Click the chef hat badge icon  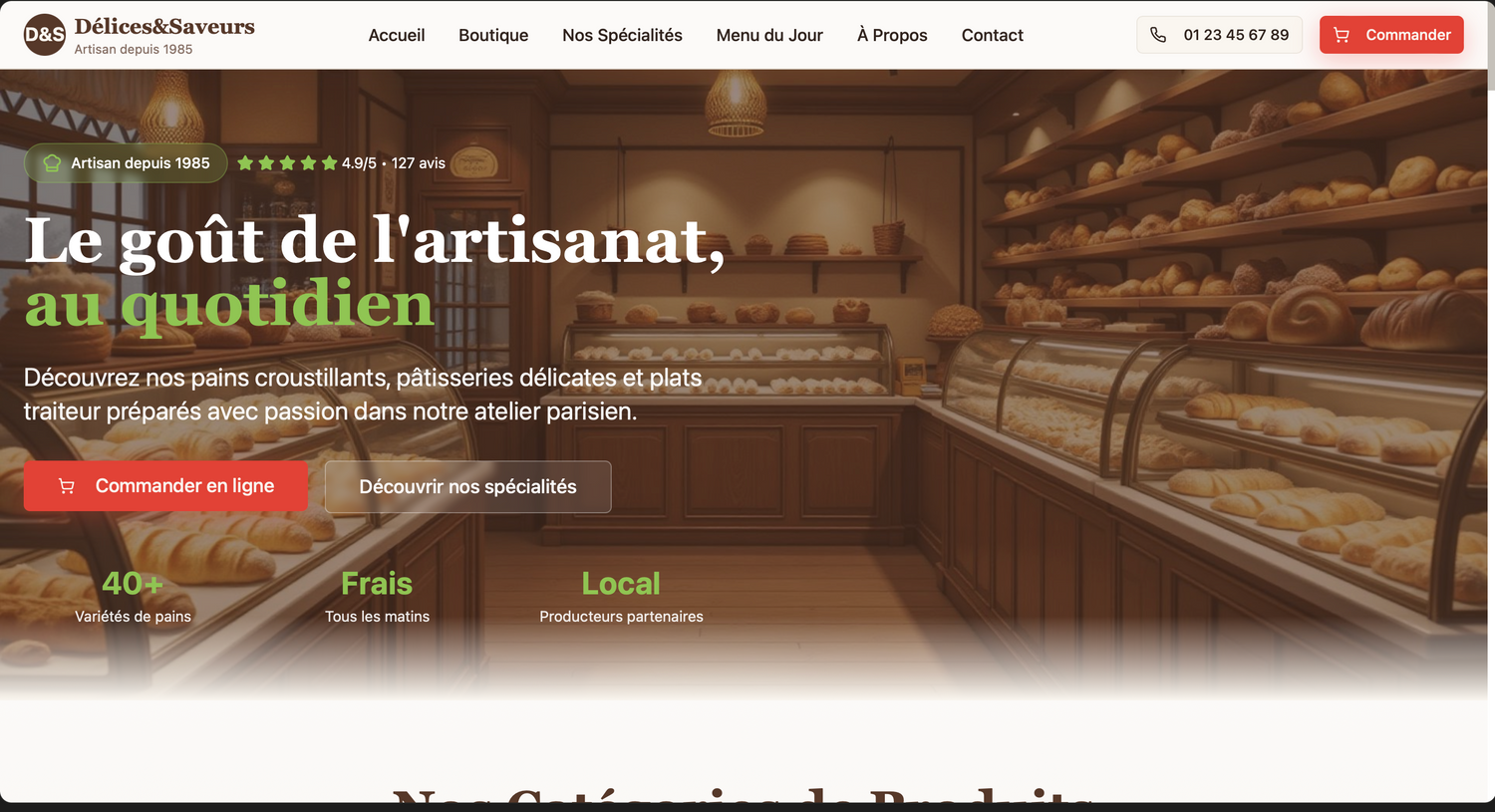[52, 163]
